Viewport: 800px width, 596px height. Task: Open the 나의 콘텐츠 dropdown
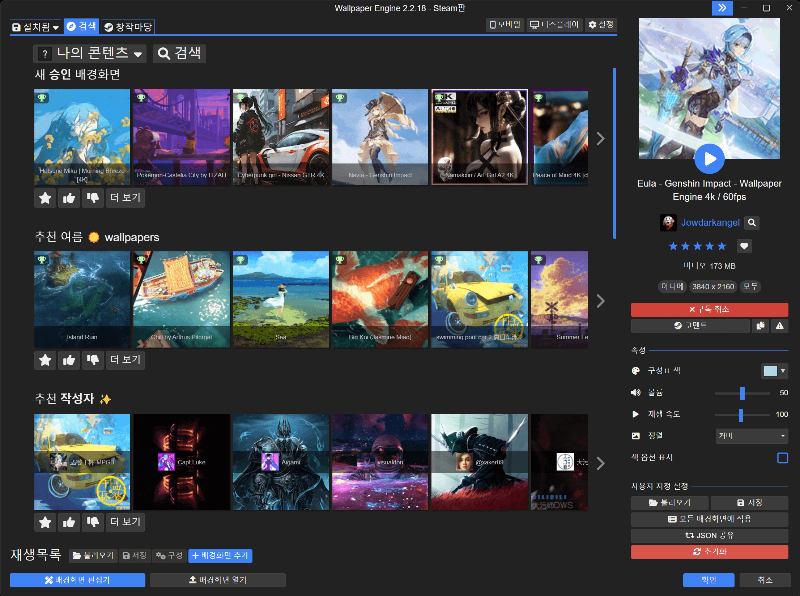[x=90, y=54]
